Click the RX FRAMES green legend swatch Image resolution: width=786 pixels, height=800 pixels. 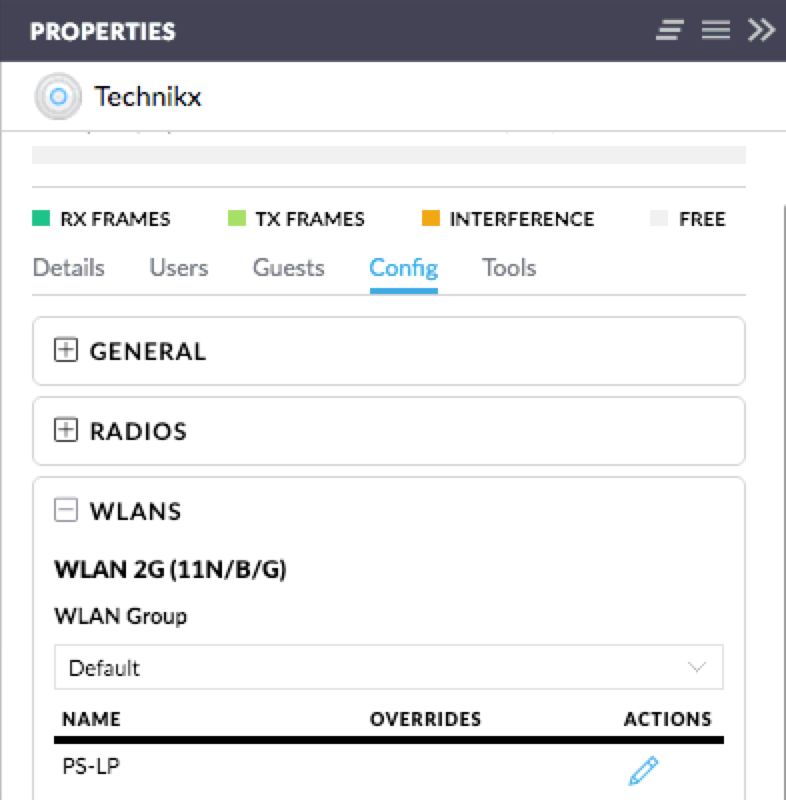point(41,219)
